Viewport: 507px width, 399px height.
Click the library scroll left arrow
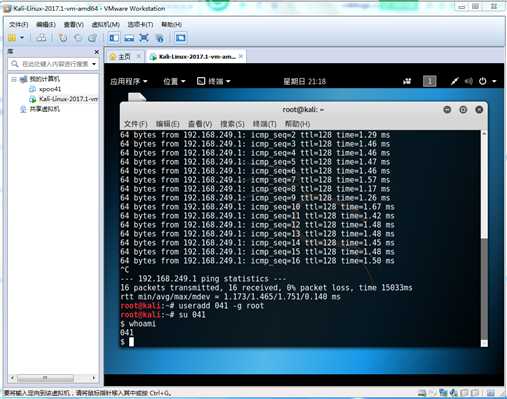click(x=12, y=378)
